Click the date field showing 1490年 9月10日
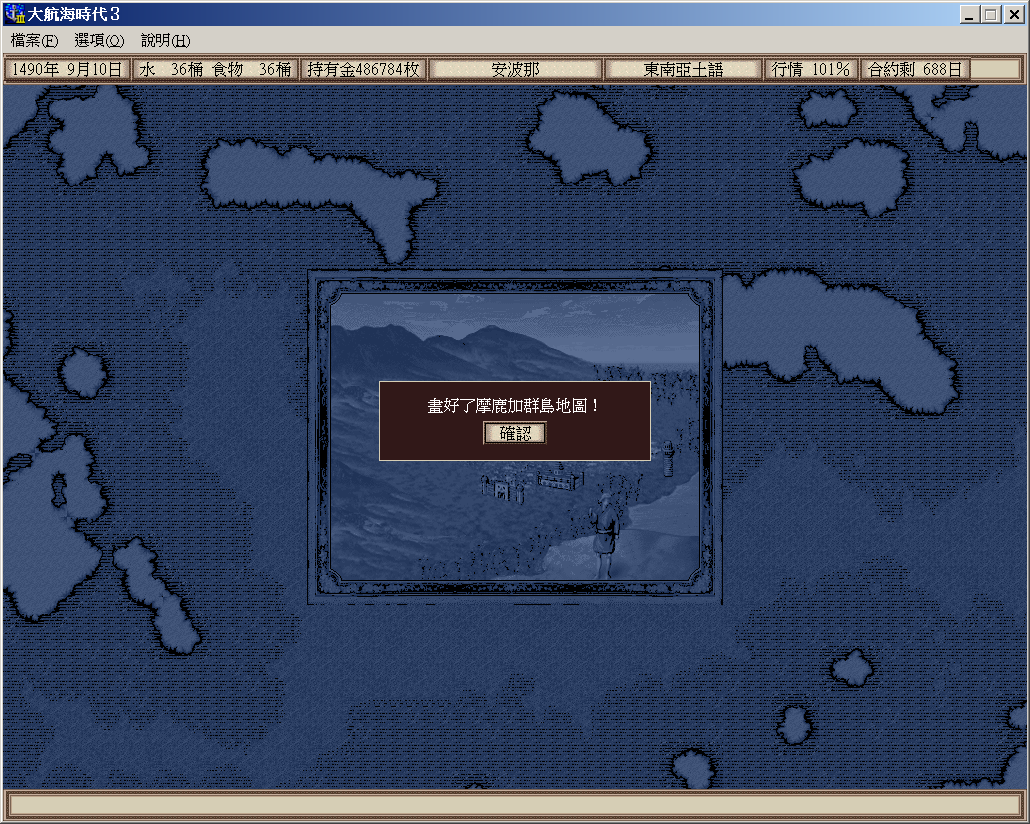Image resolution: width=1030 pixels, height=824 pixels. pyautogui.click(x=67, y=70)
